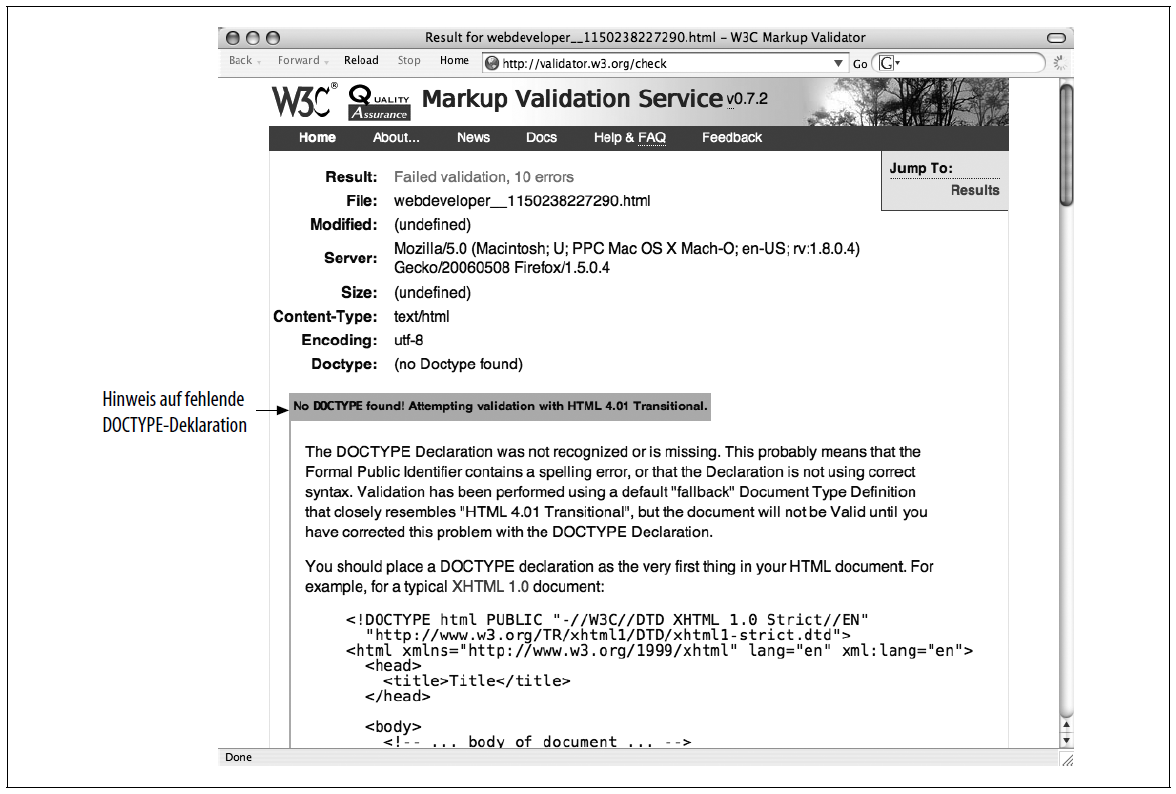Click the file name webdeveloper__1150238227290.html

522,201
